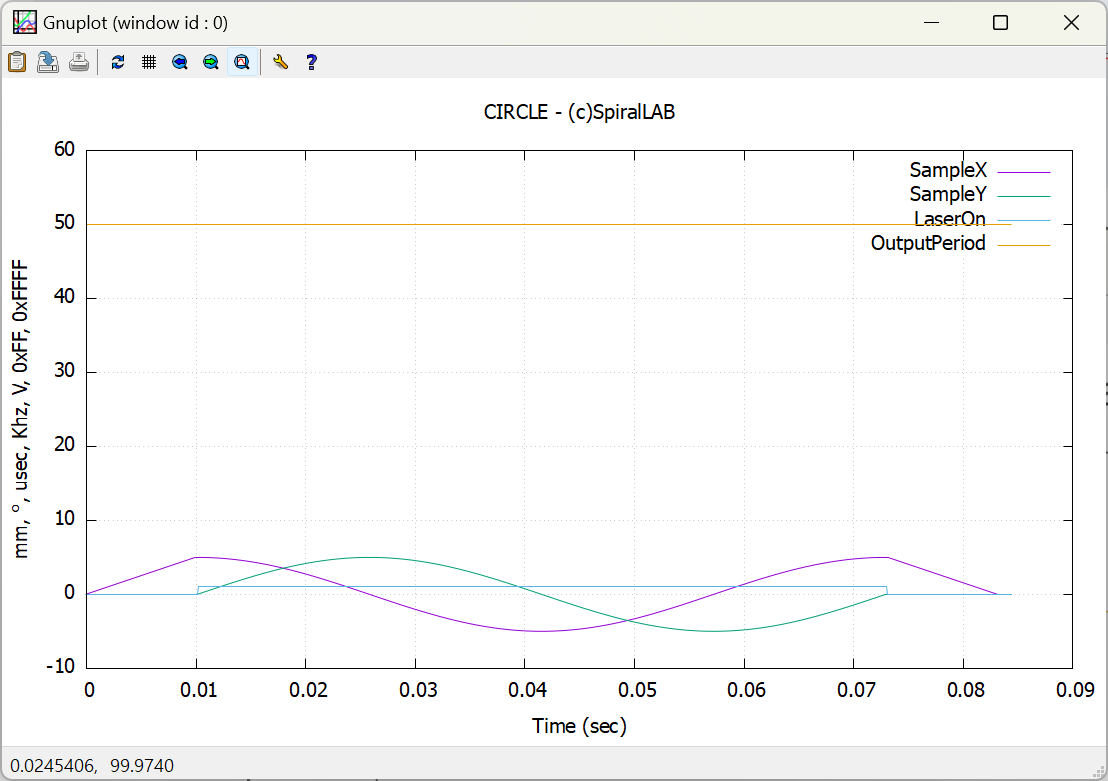Image resolution: width=1108 pixels, height=781 pixels.
Task: Click the 60 tick label on the vertical axis
Action: pos(64,149)
